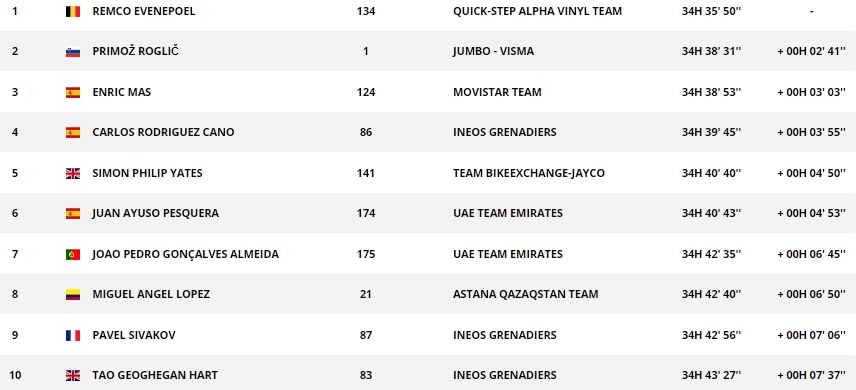Select the French flag next to Pavel Sivakov
Screen dimensions: 856x390
[x=73, y=335]
